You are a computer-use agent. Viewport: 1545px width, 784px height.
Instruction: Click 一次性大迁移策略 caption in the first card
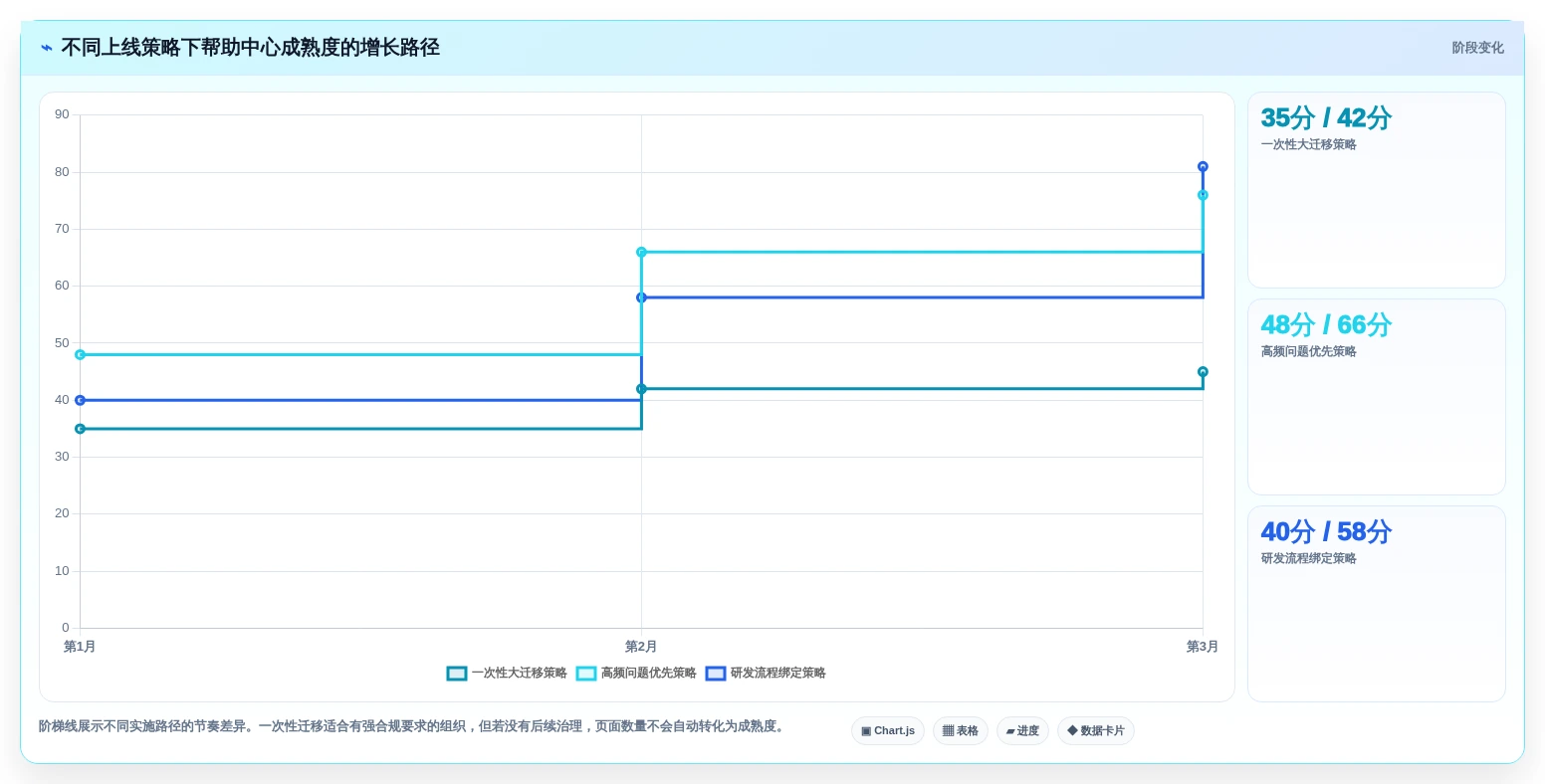click(1309, 145)
